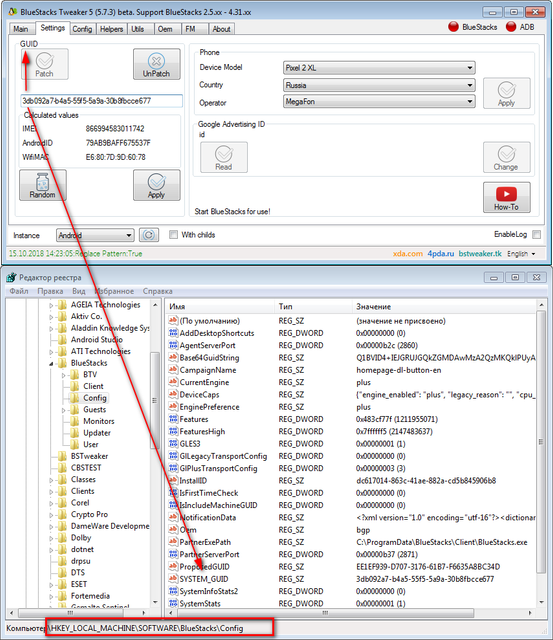Expand the Guests tree node

(x=63, y=410)
